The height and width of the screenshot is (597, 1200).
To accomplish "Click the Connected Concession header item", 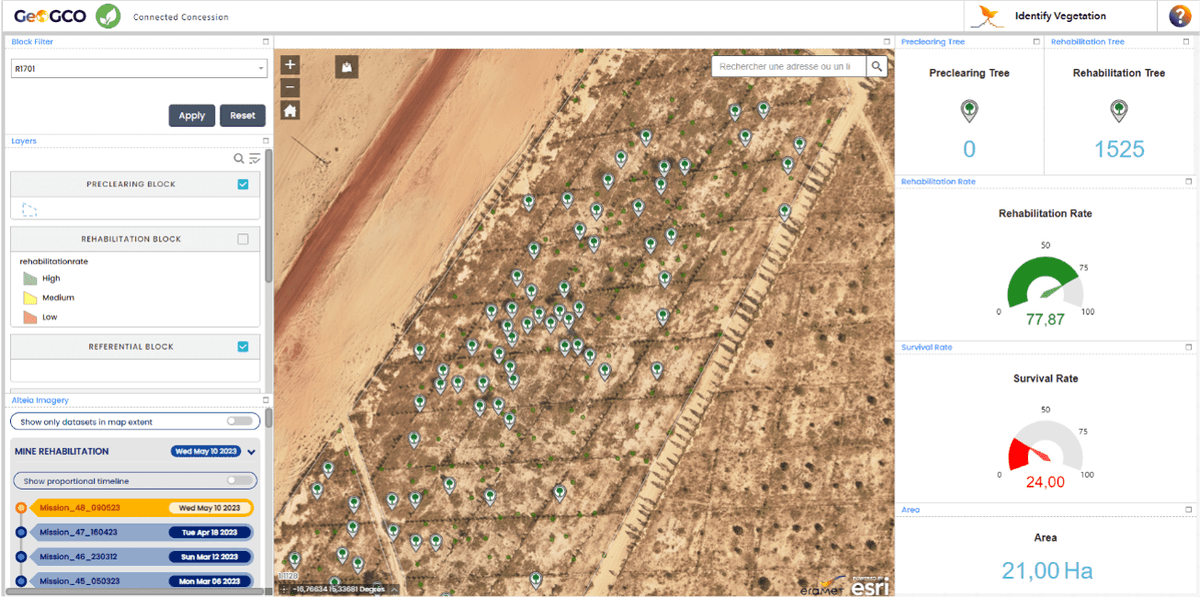I will [180, 16].
